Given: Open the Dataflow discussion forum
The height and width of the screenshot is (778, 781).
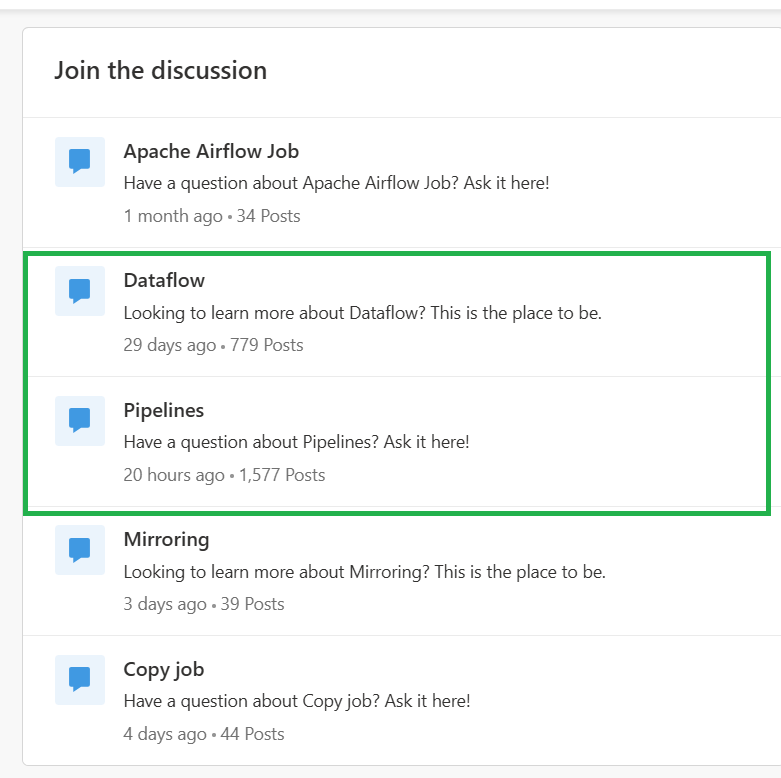Looking at the screenshot, I should tap(164, 280).
